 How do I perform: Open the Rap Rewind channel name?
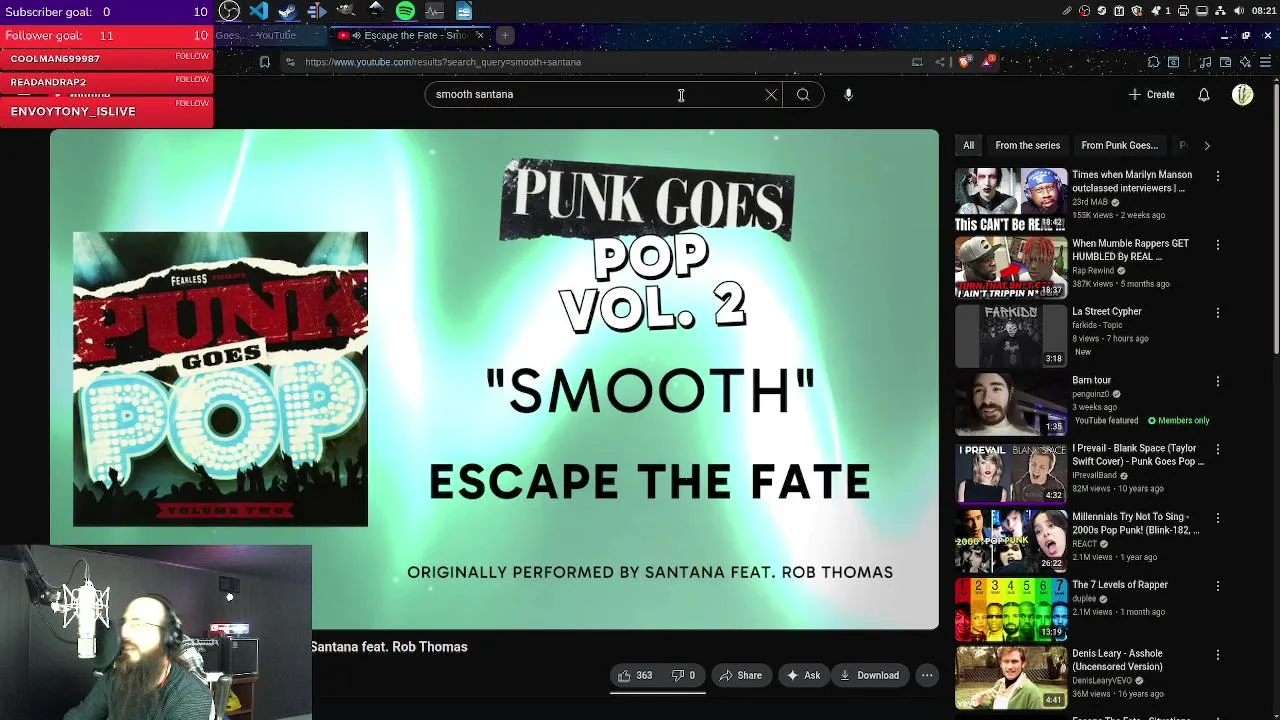(1093, 270)
